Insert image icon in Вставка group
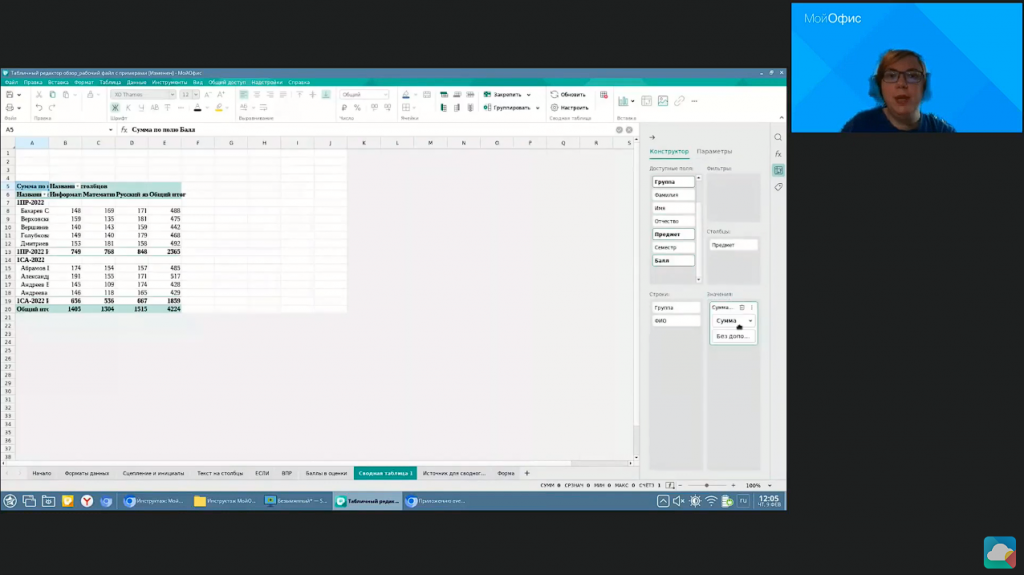 pos(663,101)
